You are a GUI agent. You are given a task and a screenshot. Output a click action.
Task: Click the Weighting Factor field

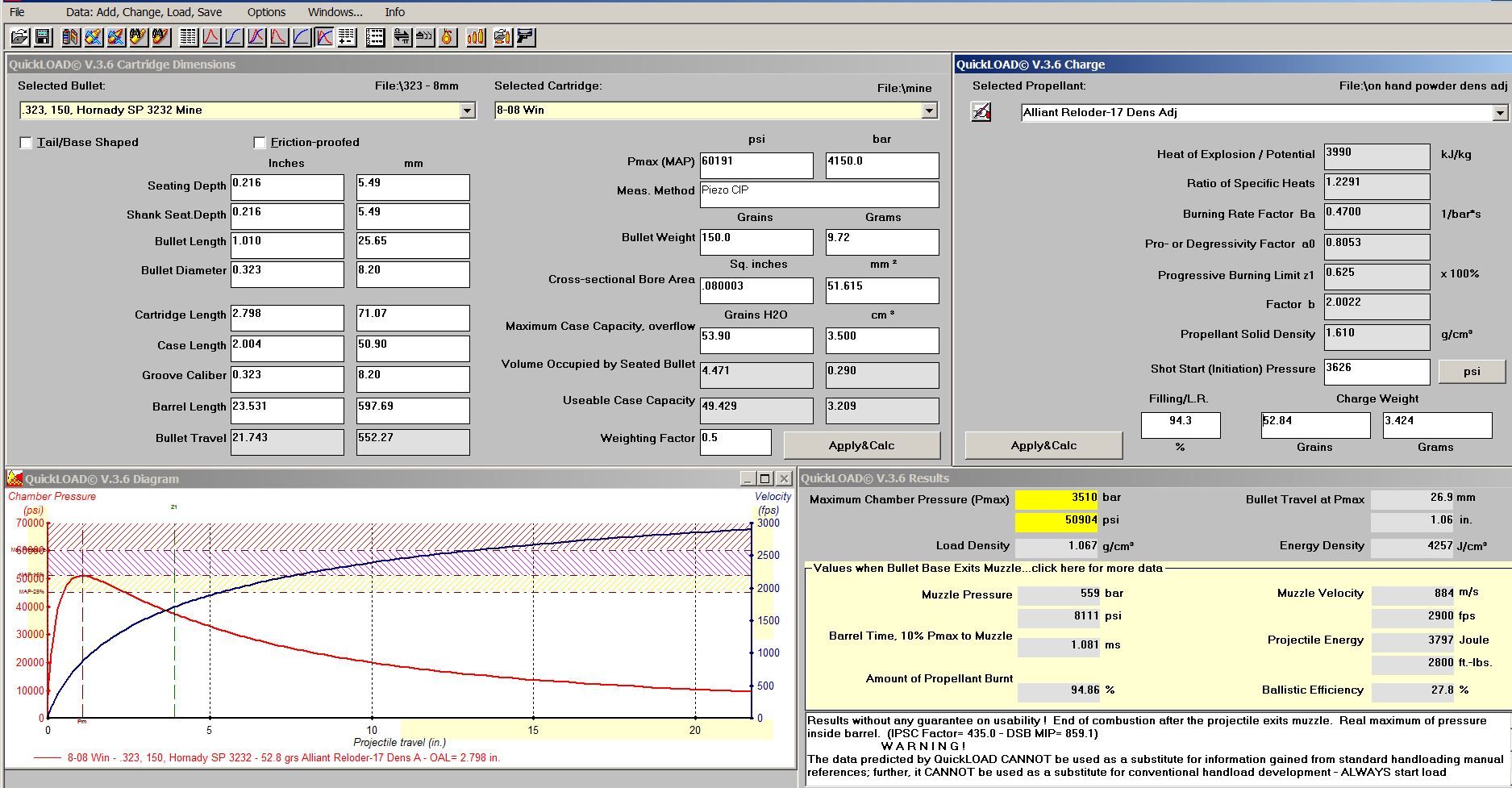(x=735, y=442)
